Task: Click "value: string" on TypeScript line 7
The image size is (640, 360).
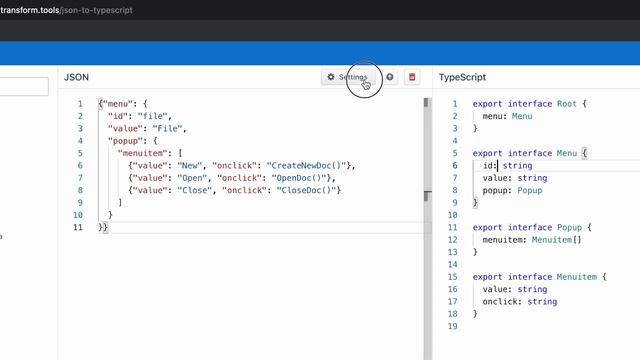Action: click(515, 178)
